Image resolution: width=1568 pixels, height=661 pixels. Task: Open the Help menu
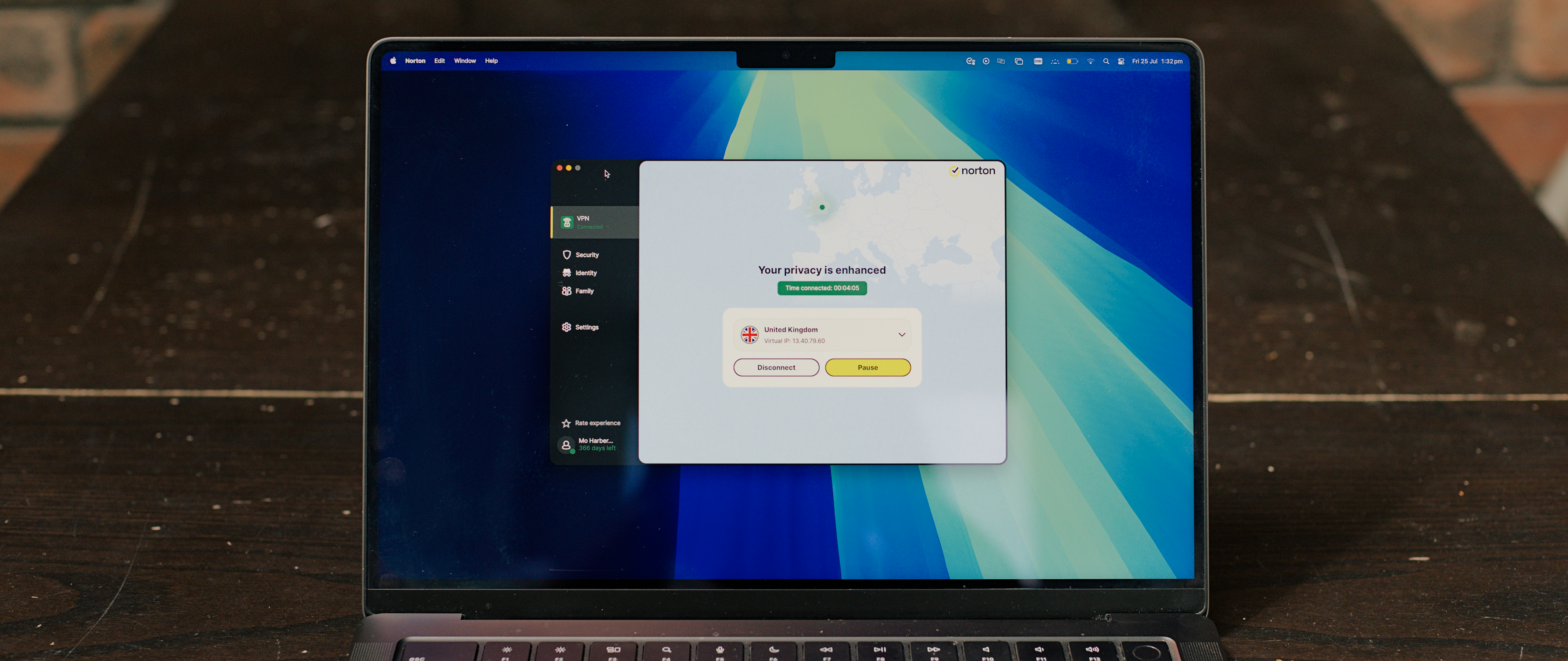(491, 61)
